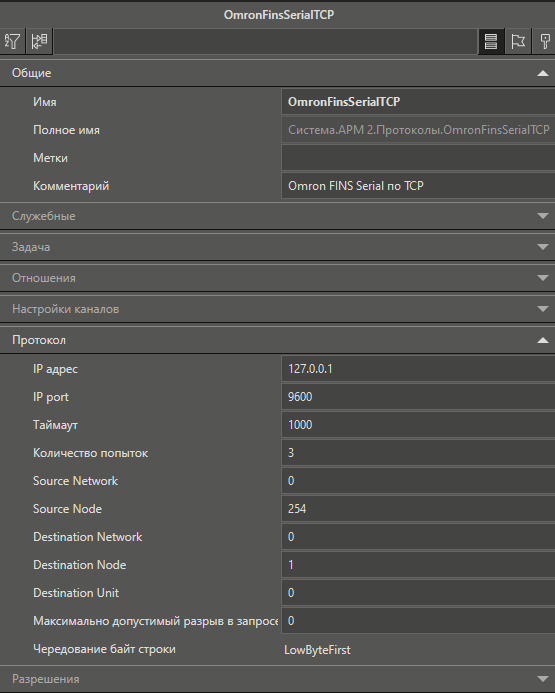Edit the IP адрес value 127.0.0.1
The height and width of the screenshot is (693, 555).
(418, 369)
